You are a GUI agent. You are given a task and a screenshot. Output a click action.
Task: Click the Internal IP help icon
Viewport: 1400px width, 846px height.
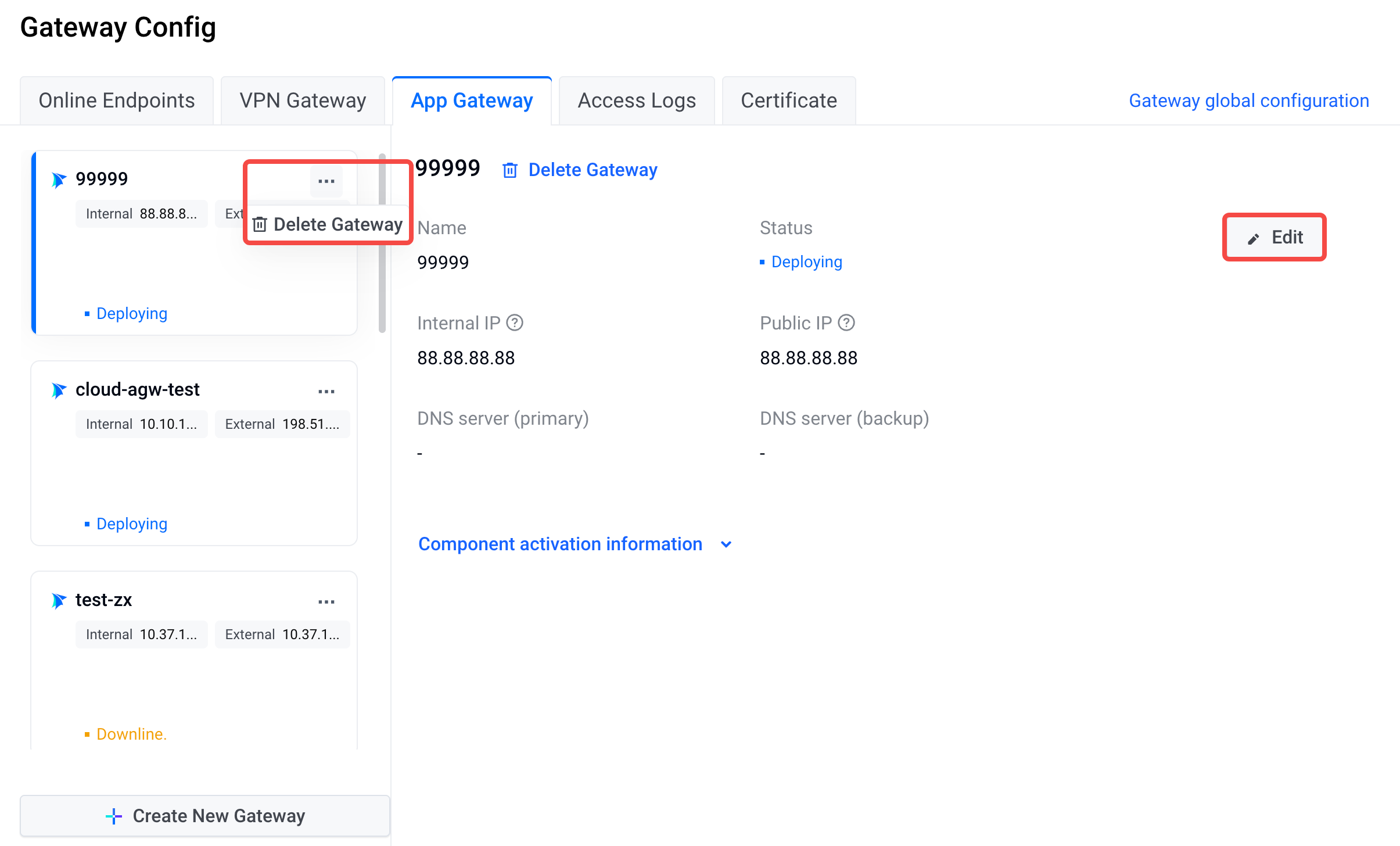515,322
